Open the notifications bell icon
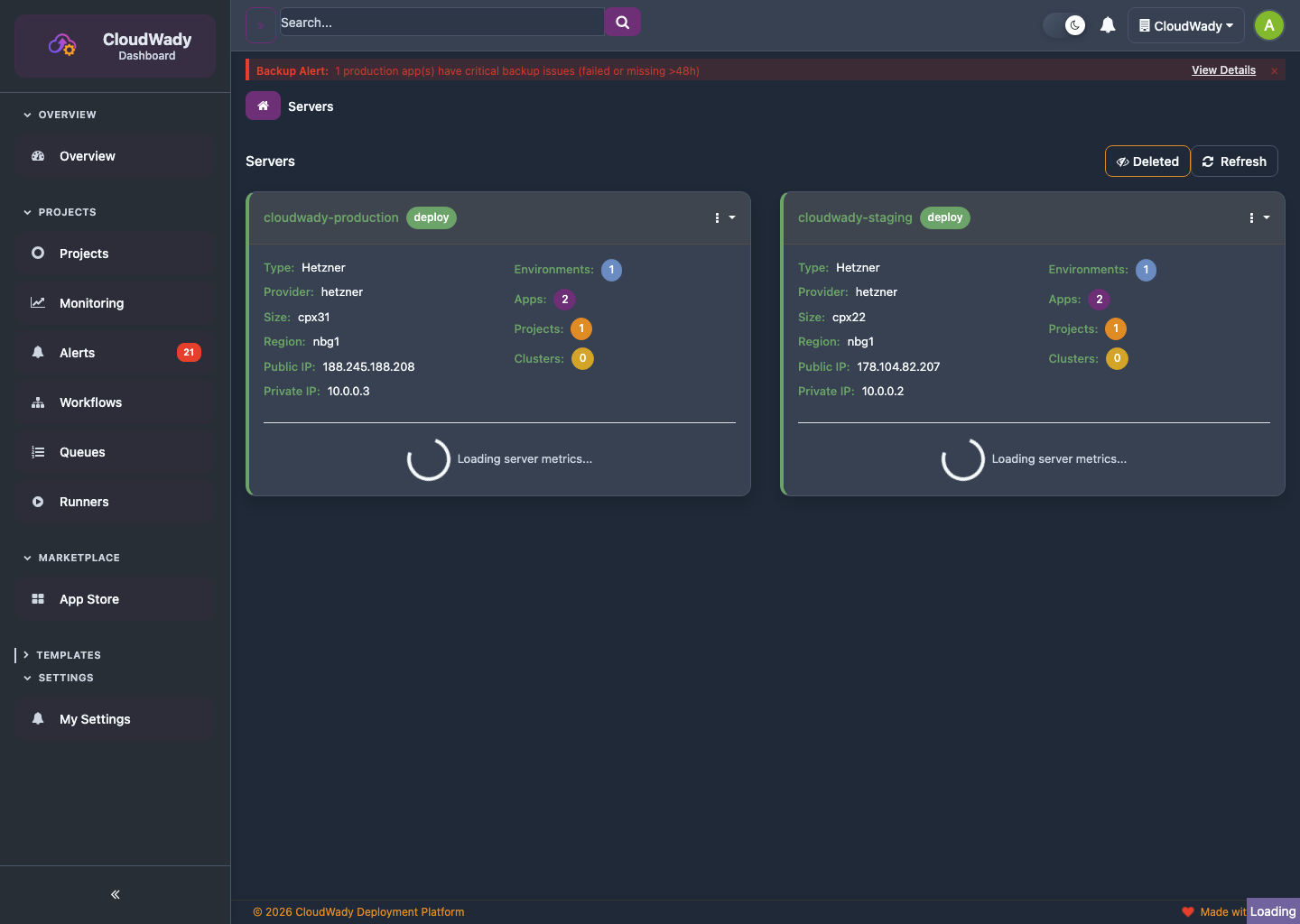 (x=1108, y=25)
